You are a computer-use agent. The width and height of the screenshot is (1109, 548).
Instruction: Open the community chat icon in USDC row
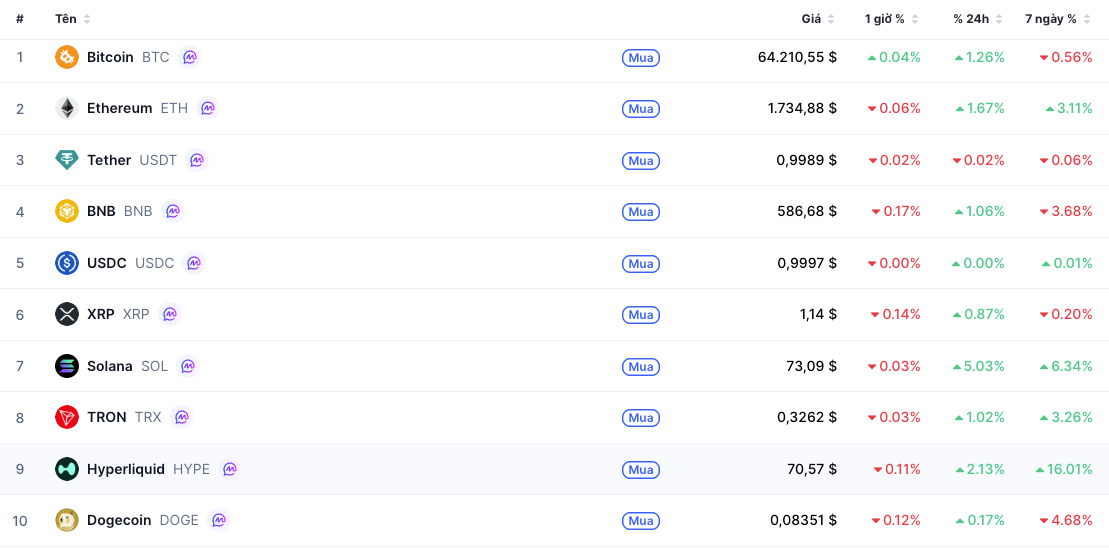click(x=194, y=263)
